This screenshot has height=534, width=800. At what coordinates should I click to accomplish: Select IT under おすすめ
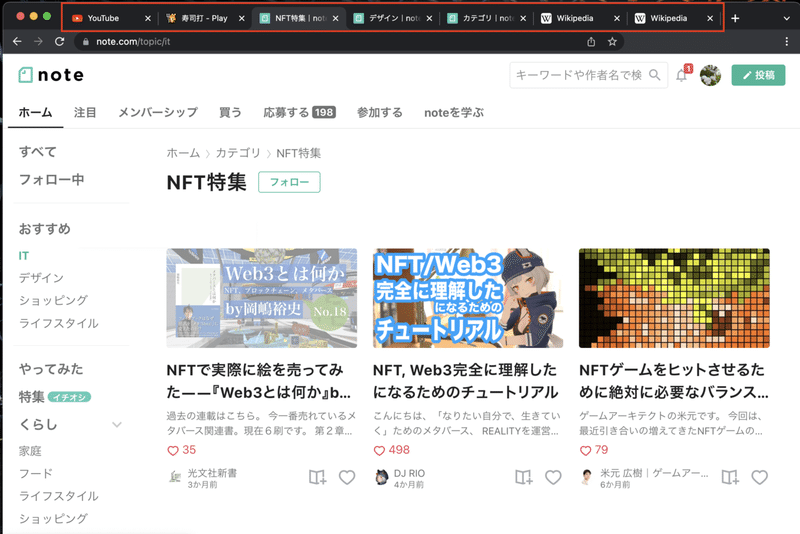(x=24, y=256)
